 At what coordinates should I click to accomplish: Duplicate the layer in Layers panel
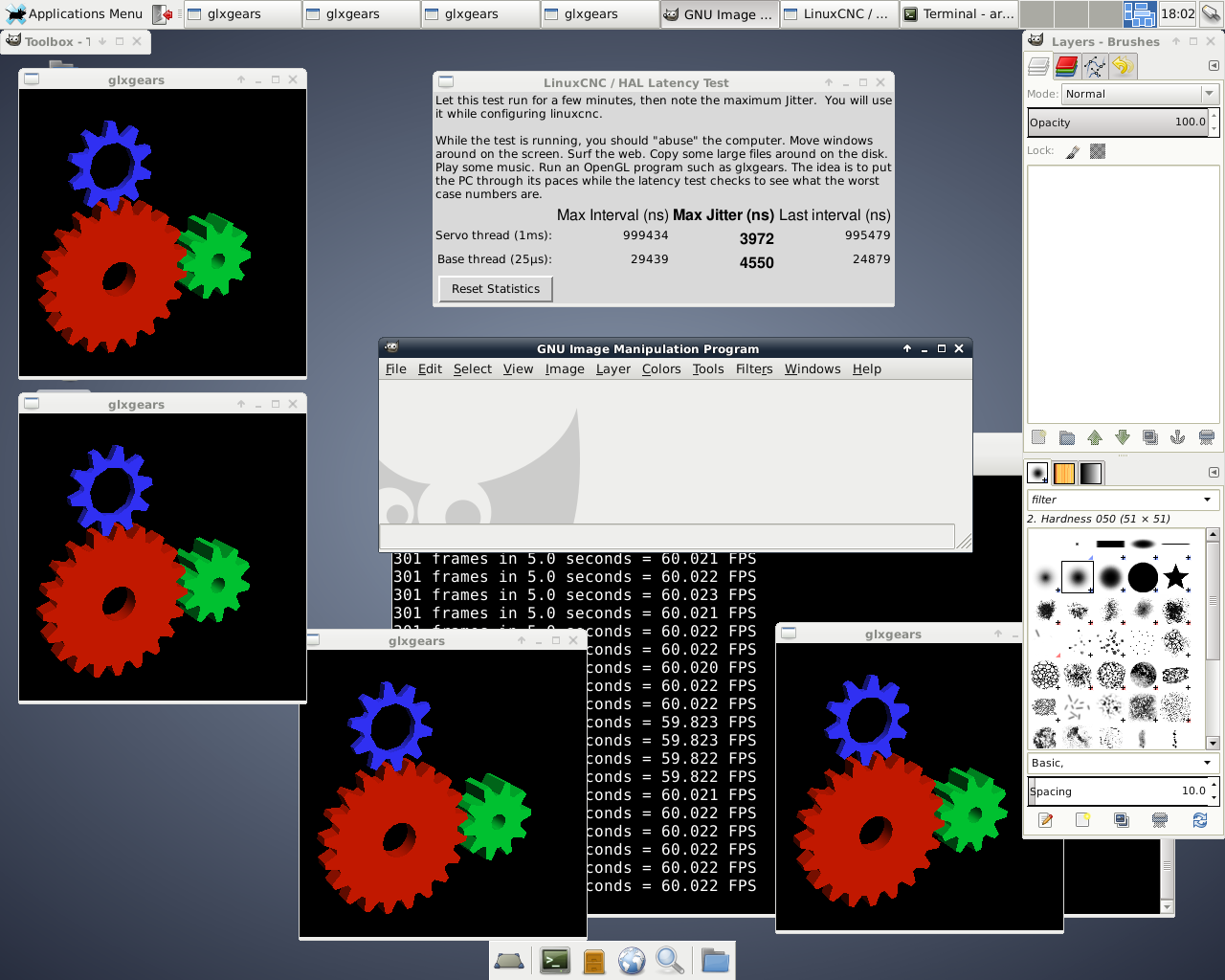coord(1150,437)
